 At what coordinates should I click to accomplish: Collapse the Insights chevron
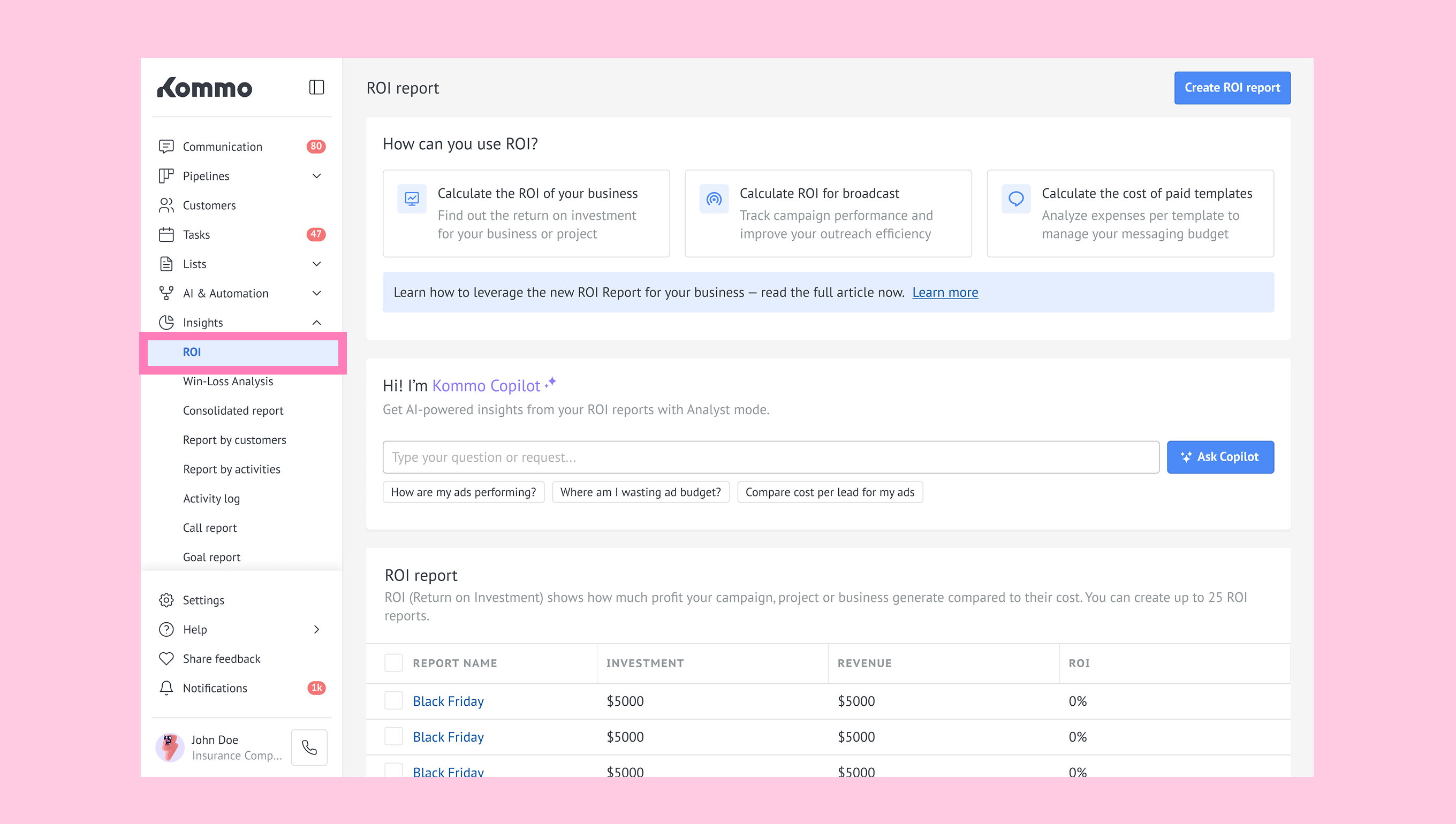click(316, 323)
